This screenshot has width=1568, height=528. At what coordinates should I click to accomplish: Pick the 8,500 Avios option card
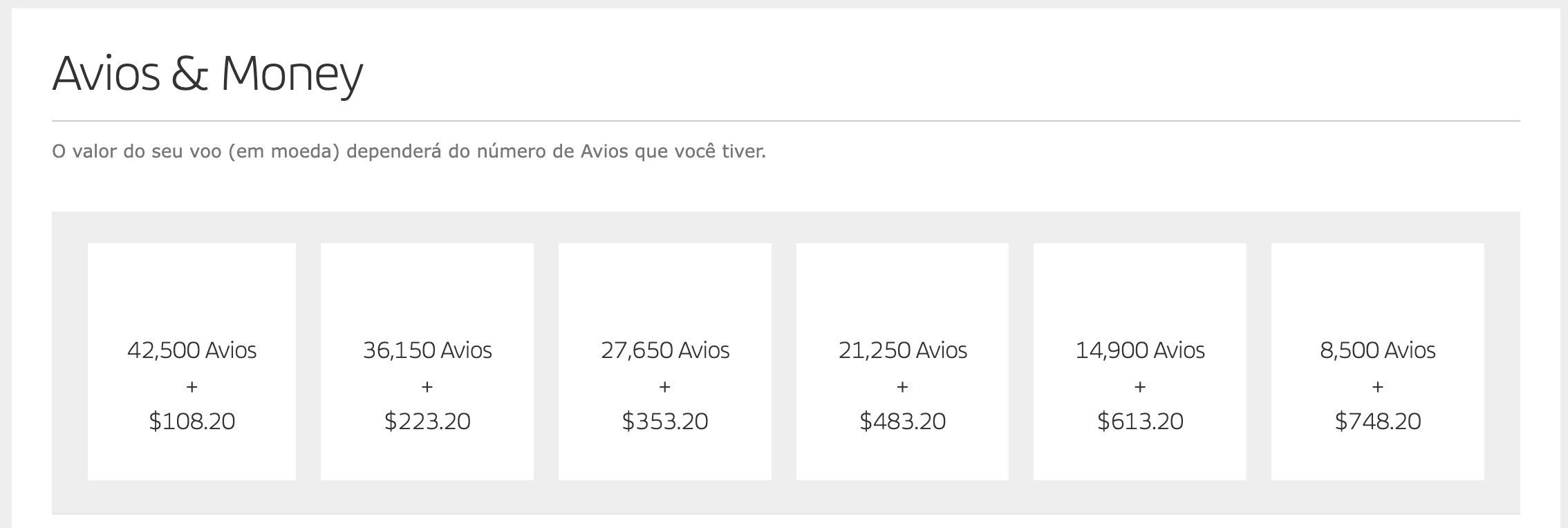coord(1378,361)
